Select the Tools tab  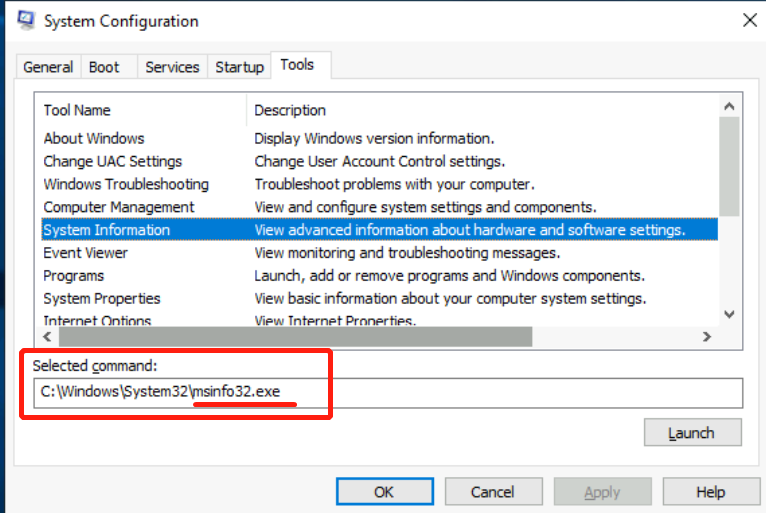pos(297,65)
